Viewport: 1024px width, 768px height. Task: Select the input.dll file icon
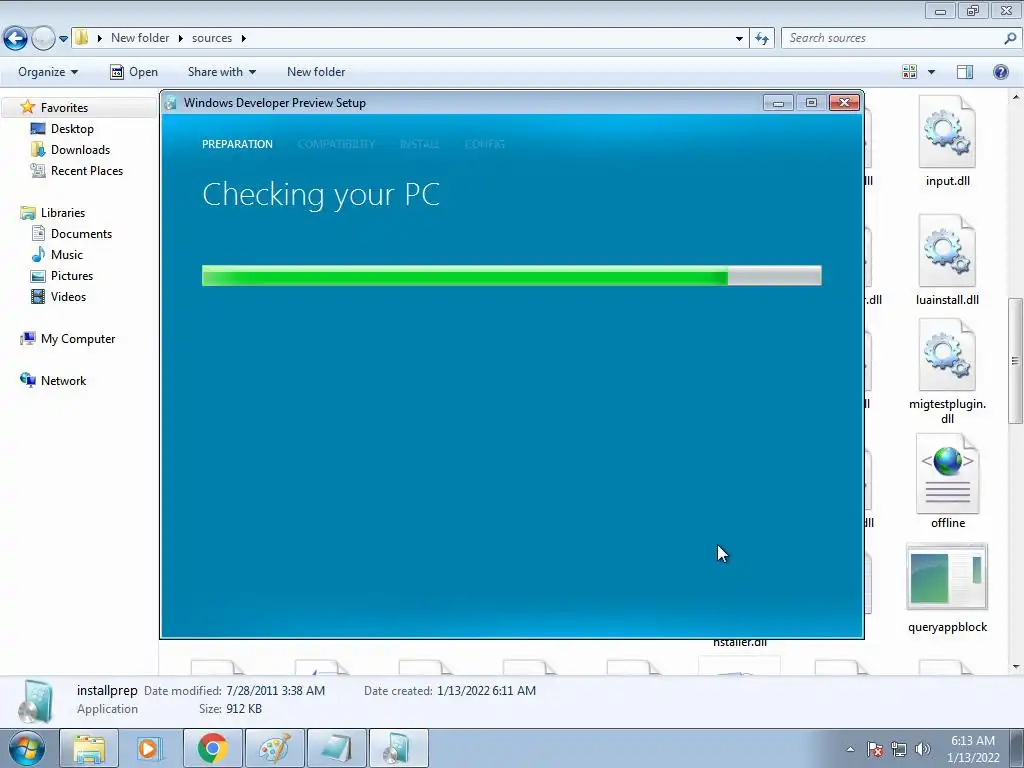[947, 133]
